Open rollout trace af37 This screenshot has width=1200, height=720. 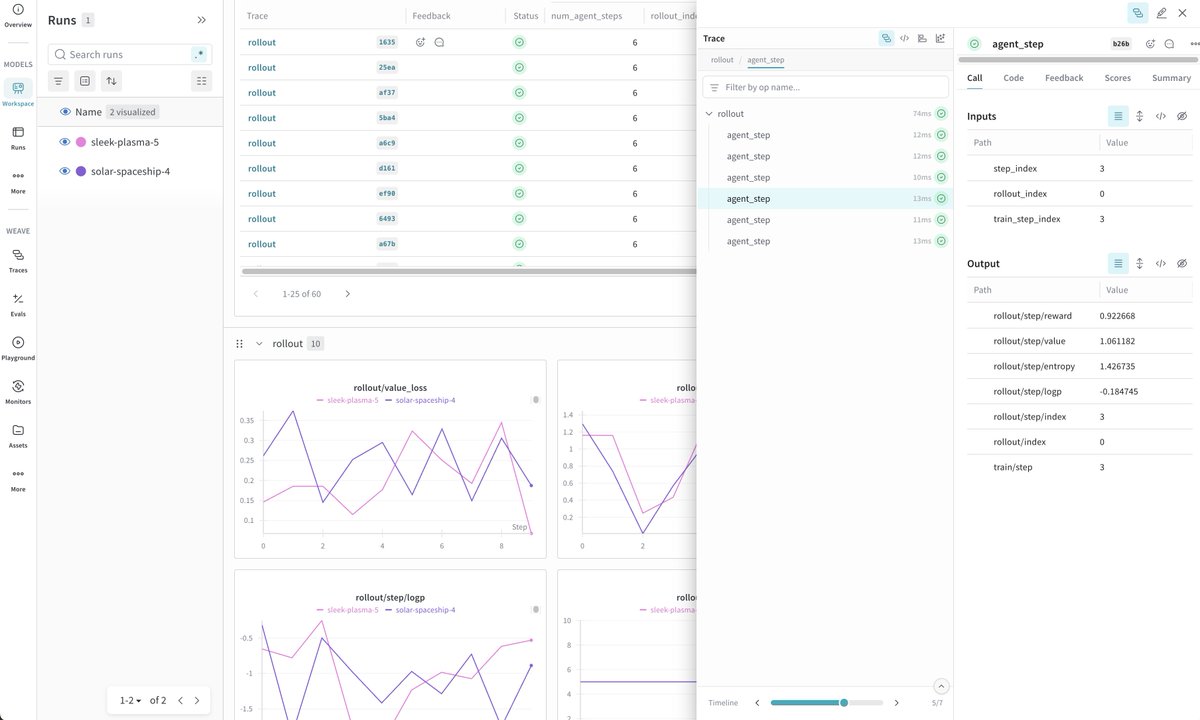coord(262,92)
